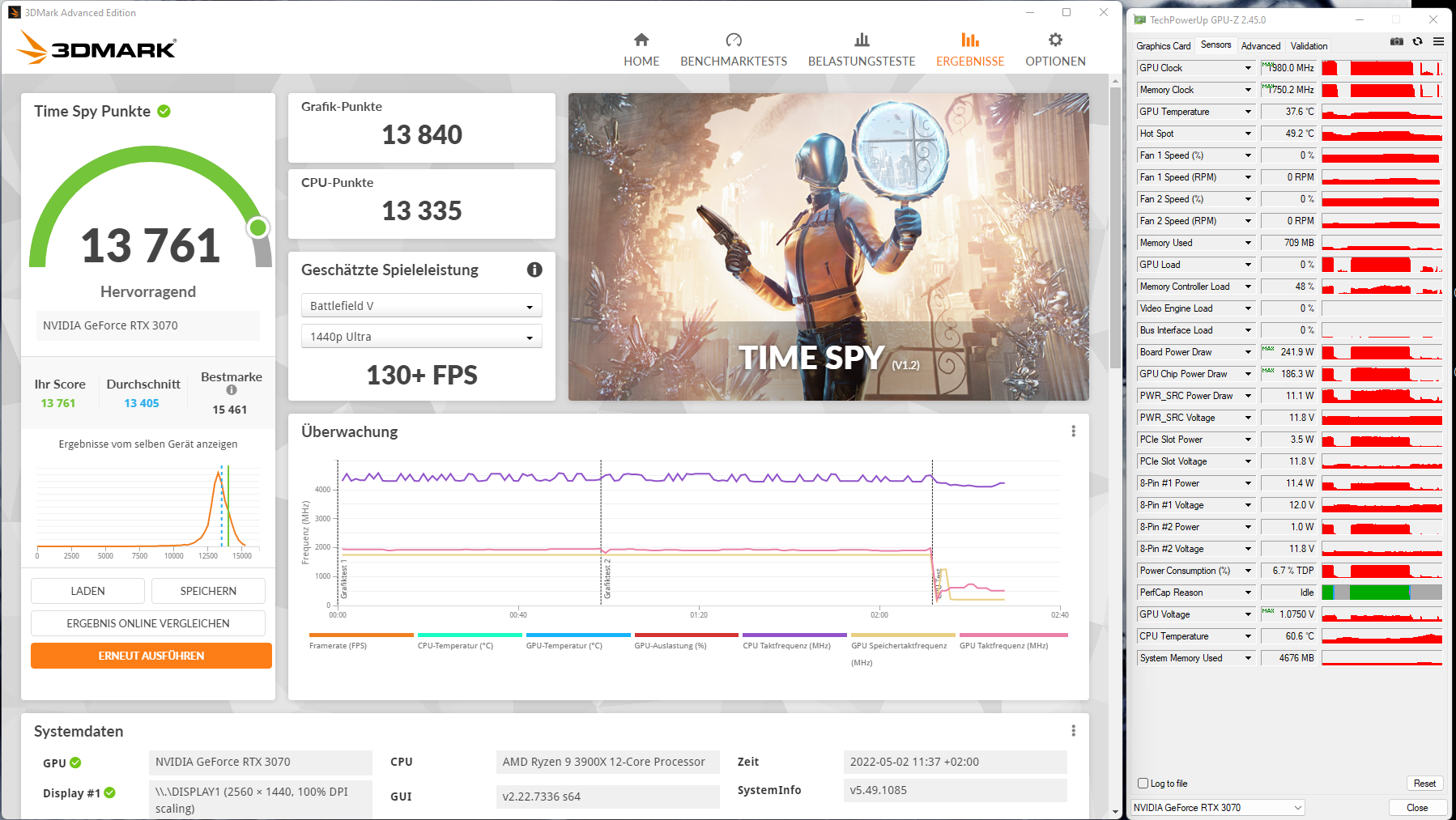The image size is (1456, 820).
Task: Click ERGEBNIS ONLINE VERGLEICHEN button
Action: tap(148, 623)
